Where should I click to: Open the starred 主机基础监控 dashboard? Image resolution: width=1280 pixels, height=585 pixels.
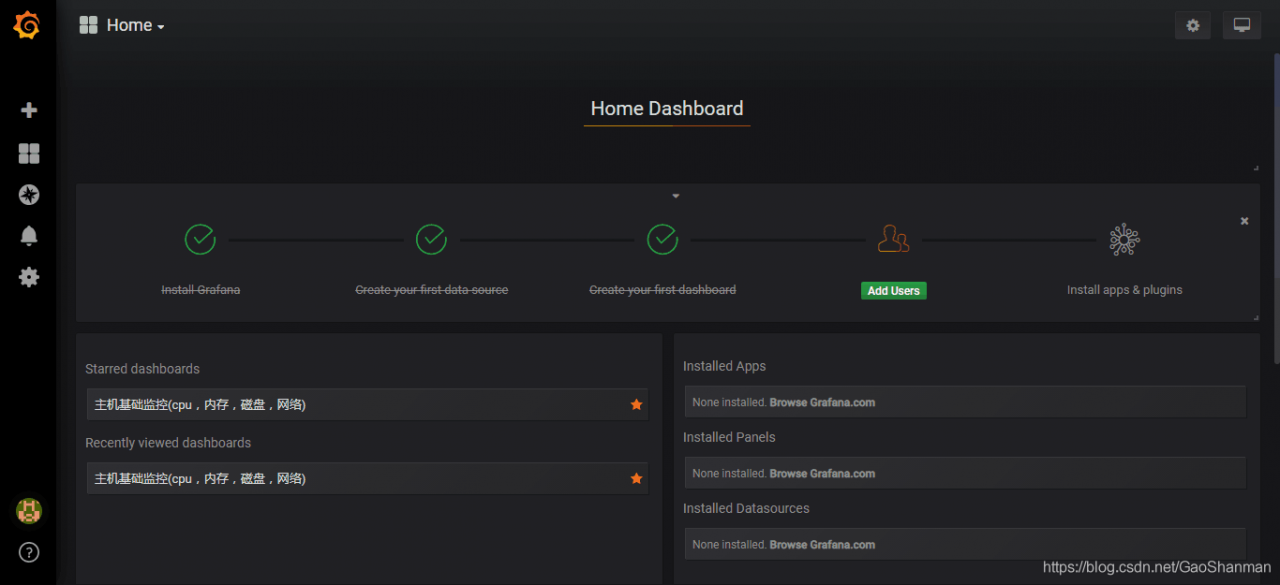pyautogui.click(x=367, y=404)
